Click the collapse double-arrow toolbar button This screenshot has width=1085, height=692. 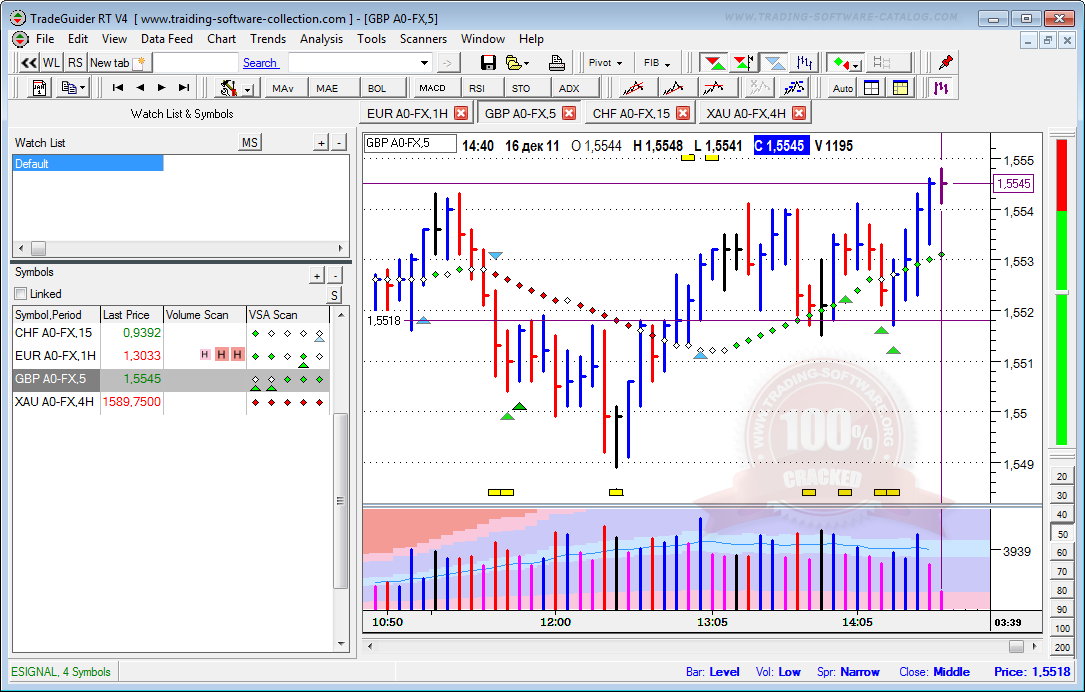28,63
